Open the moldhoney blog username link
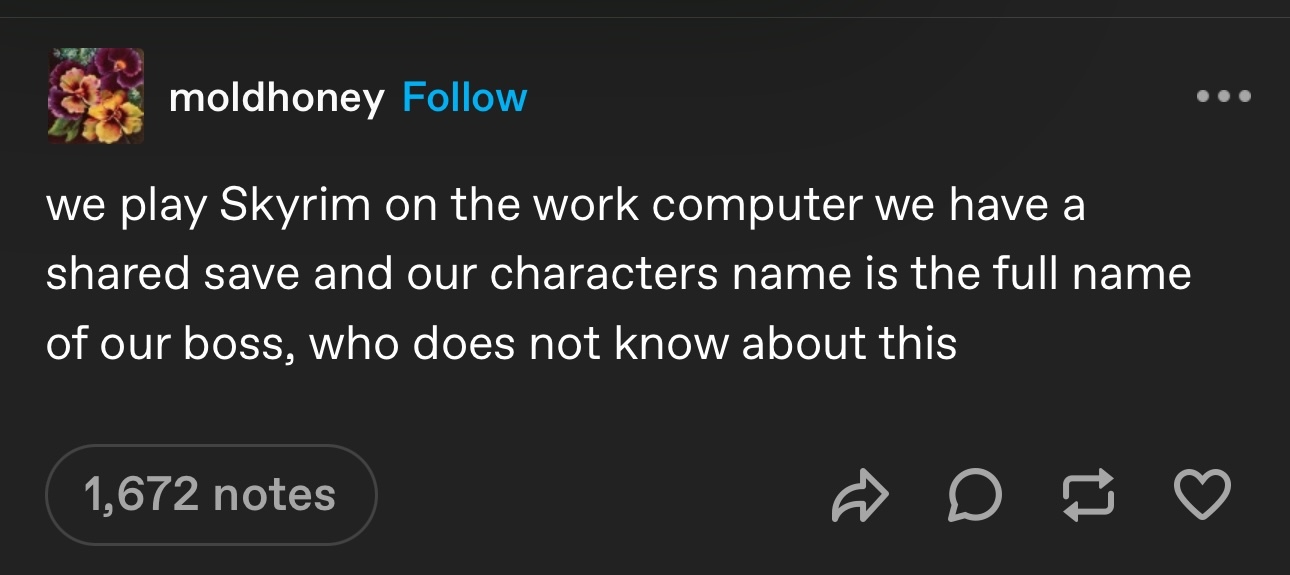The width and height of the screenshot is (1290, 575). 277,98
